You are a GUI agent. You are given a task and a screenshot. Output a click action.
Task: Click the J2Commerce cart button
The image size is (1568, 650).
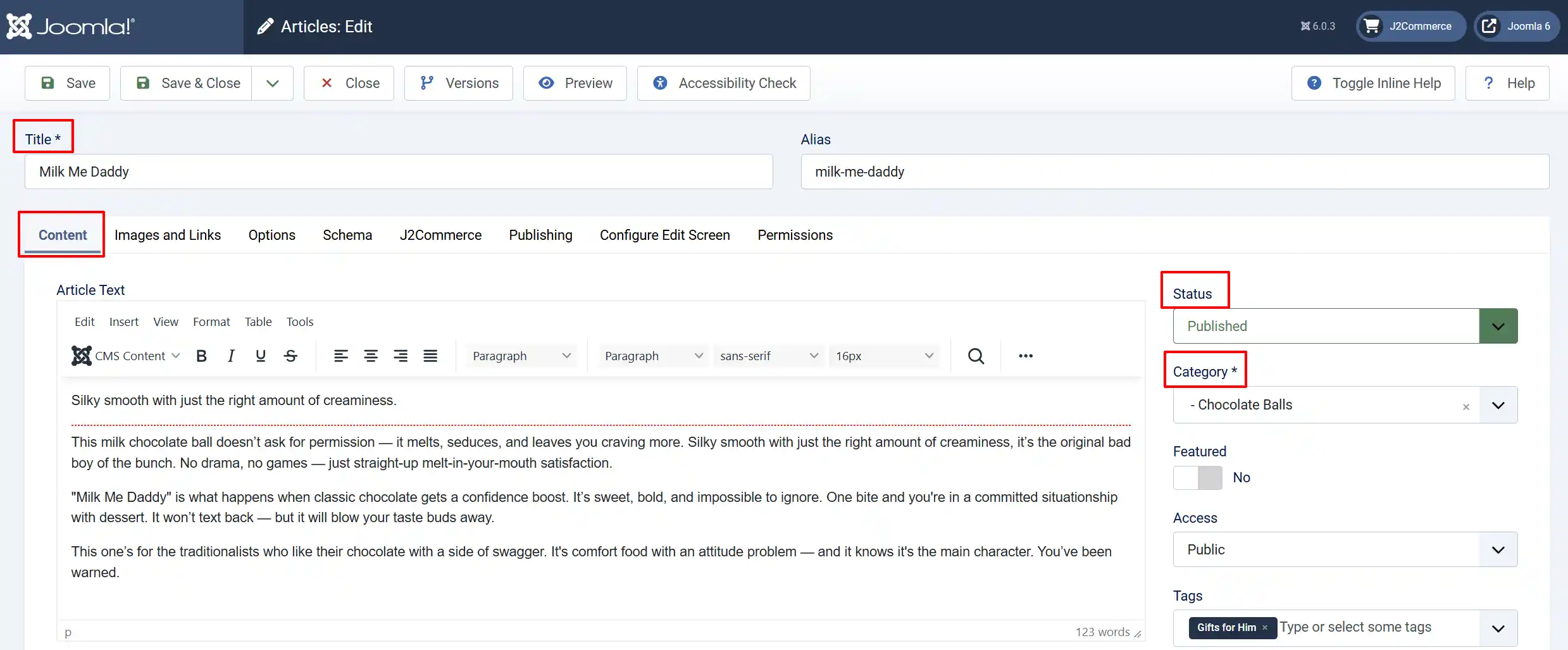point(1410,27)
